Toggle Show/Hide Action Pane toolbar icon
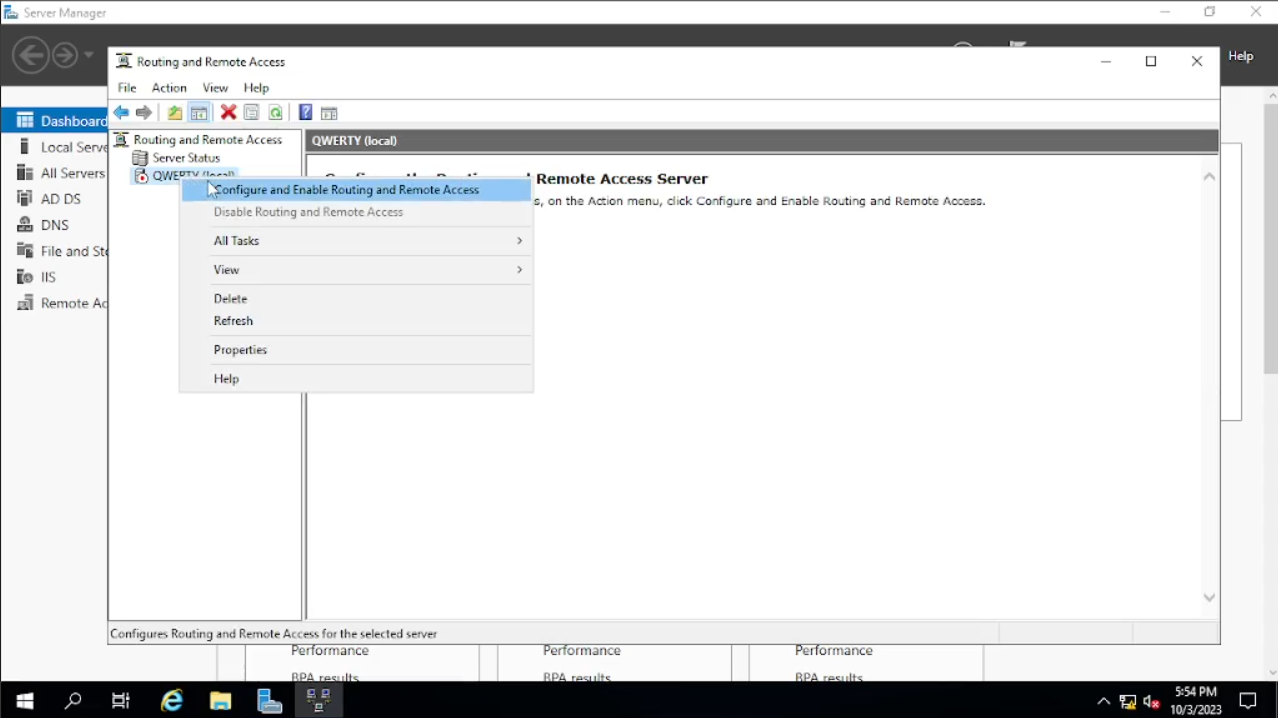 click(x=329, y=113)
